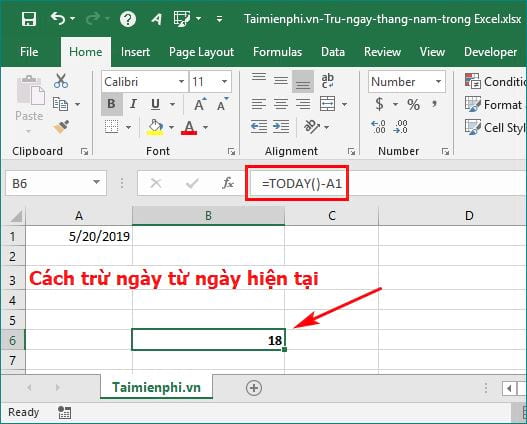Open Merge & Center options arrow
The image size is (527, 424).
(x=344, y=104)
